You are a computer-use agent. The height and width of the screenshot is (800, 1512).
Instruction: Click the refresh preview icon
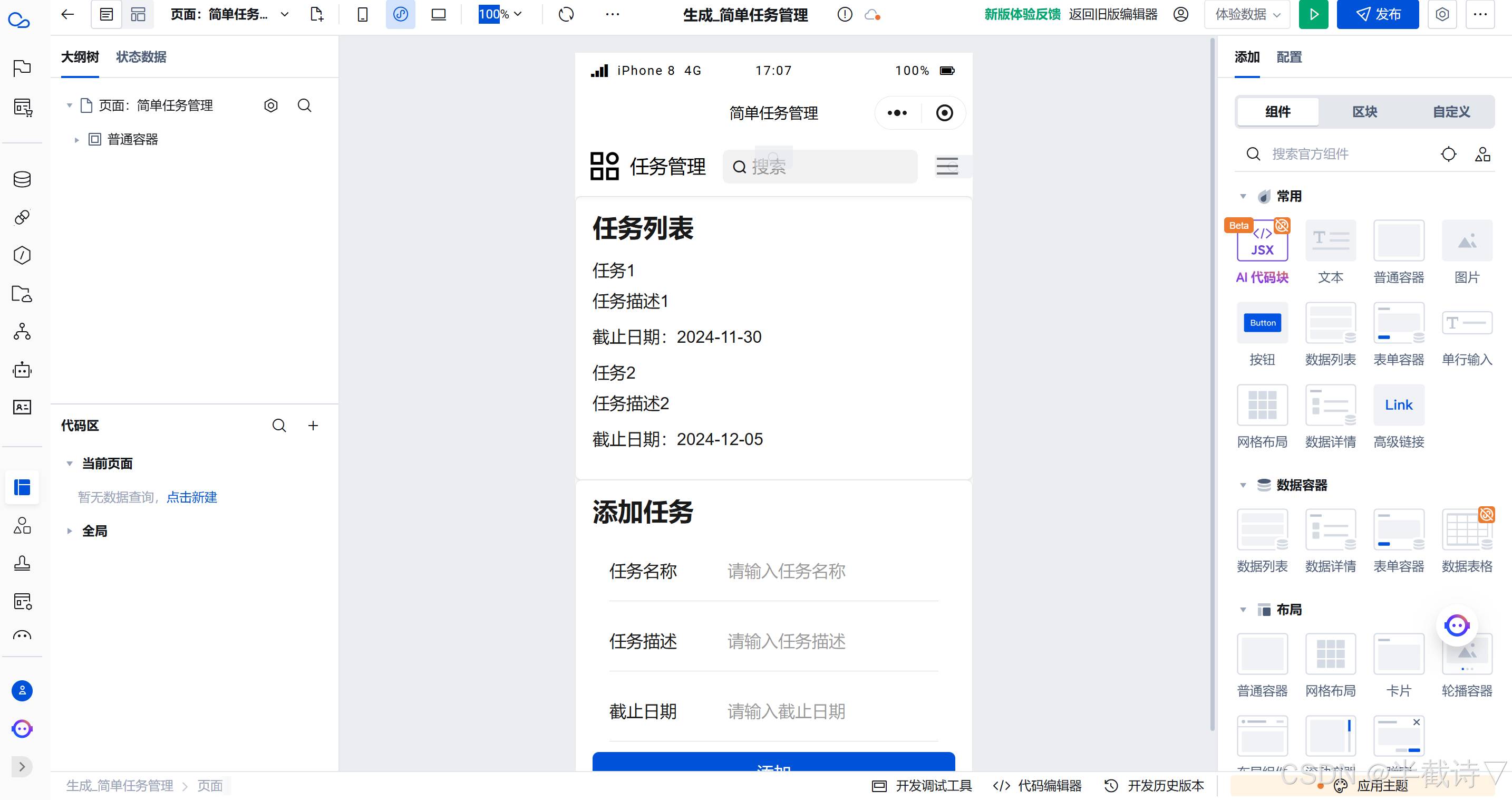pyautogui.click(x=566, y=15)
